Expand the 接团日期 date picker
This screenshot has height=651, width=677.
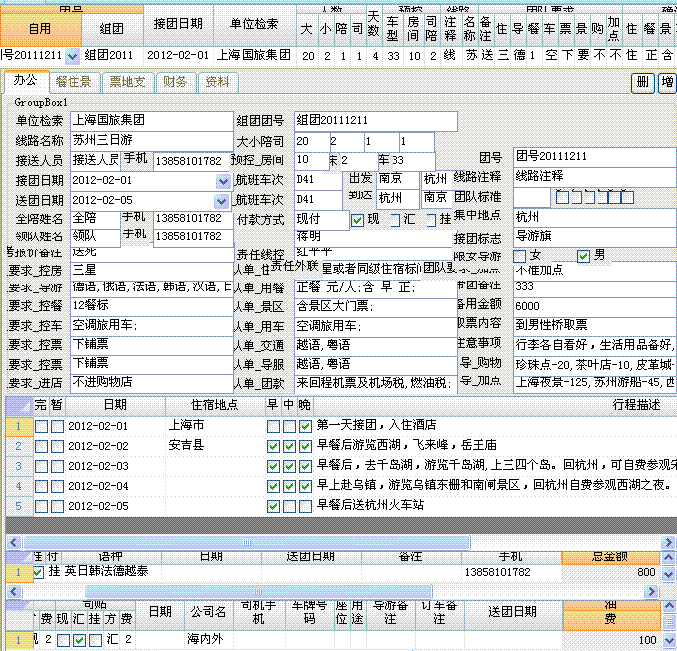(x=223, y=181)
